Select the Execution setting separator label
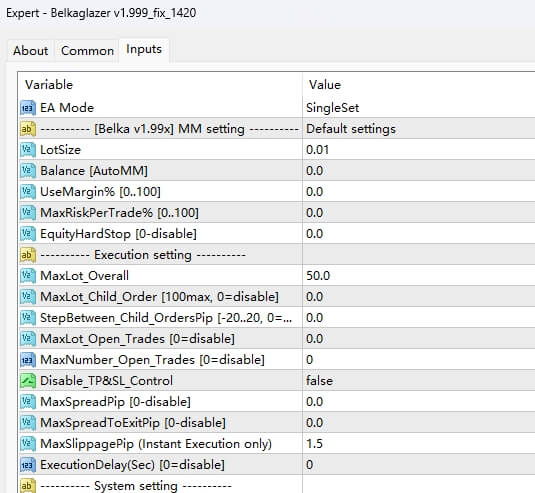Image resolution: width=535 pixels, height=493 pixels. pyautogui.click(x=143, y=255)
